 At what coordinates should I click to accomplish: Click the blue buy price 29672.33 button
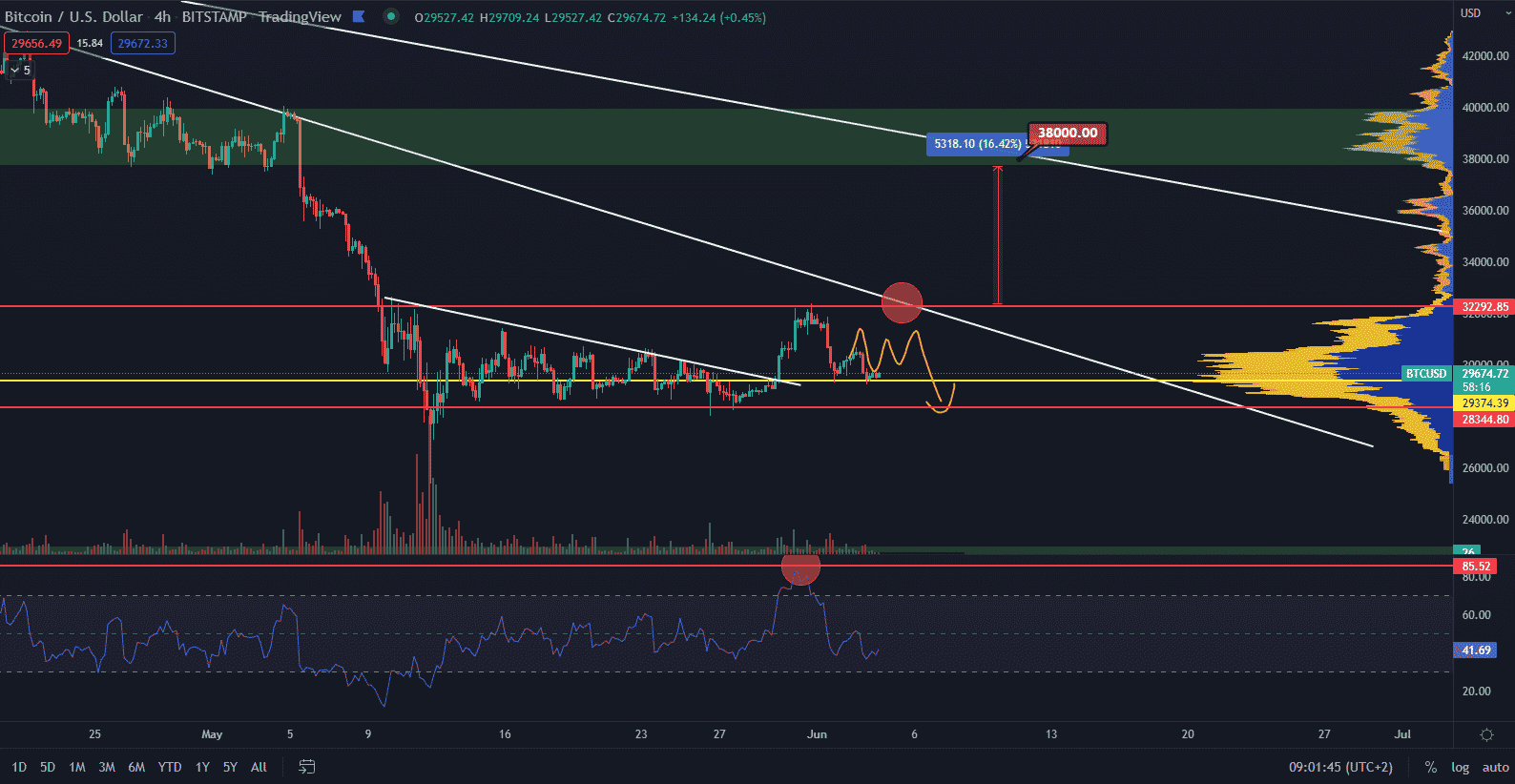pyautogui.click(x=142, y=43)
